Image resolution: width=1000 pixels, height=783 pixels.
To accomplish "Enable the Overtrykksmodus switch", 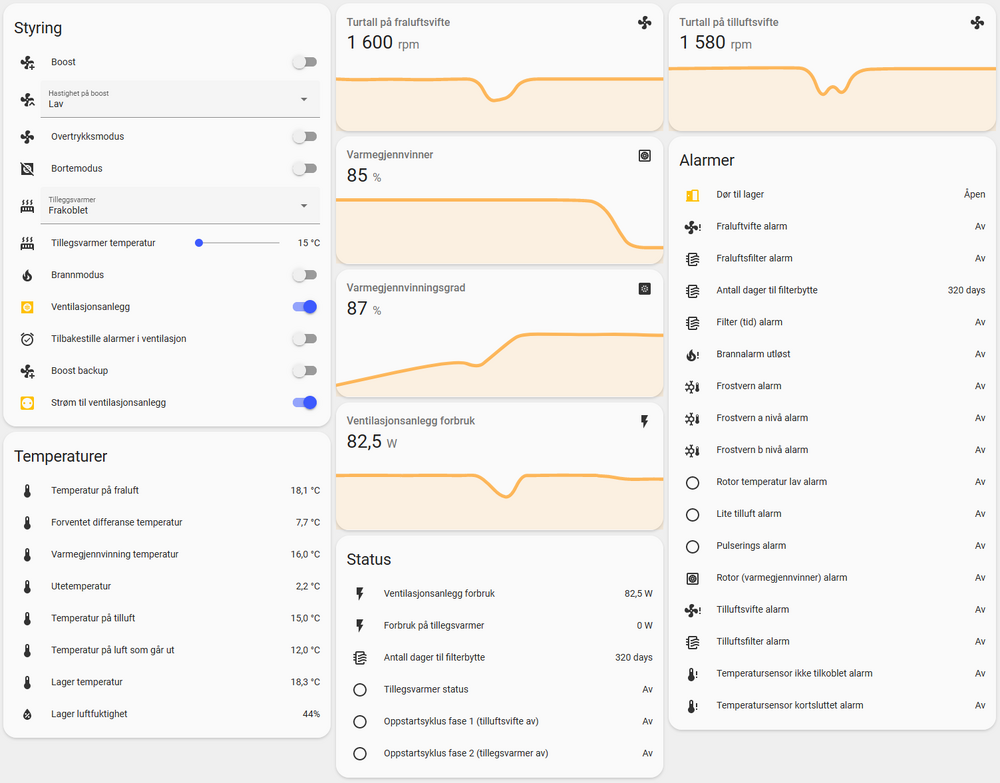I will pos(305,137).
